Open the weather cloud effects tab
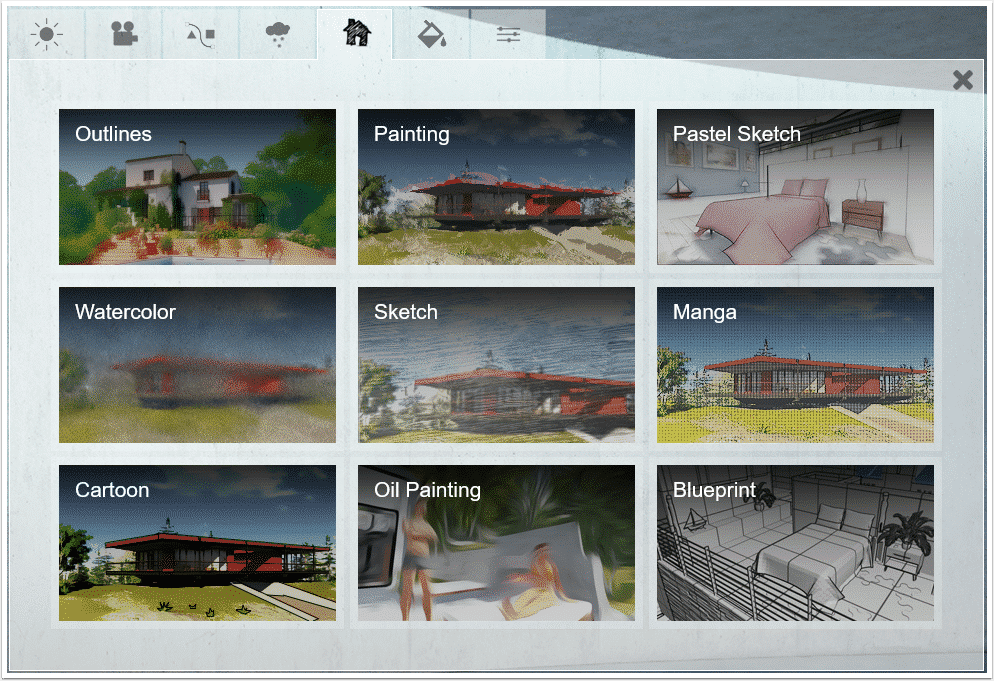 pos(278,34)
